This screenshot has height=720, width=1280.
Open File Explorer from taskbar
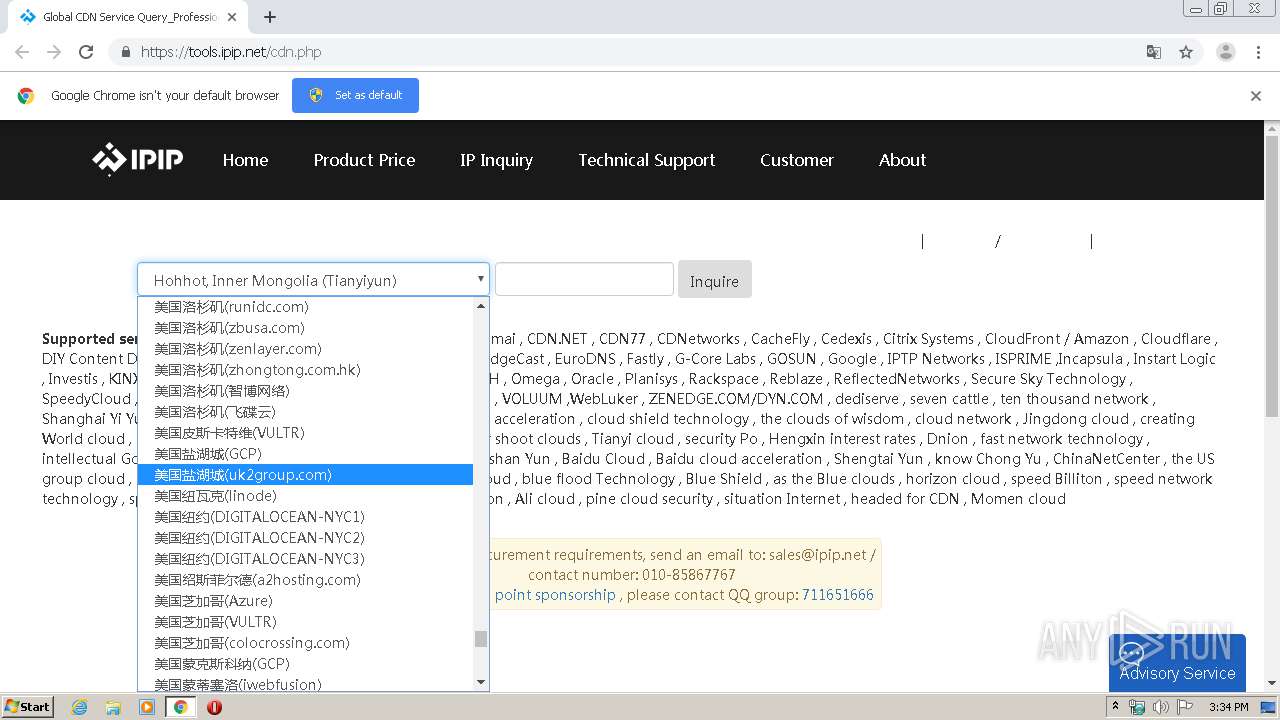pyautogui.click(x=113, y=707)
